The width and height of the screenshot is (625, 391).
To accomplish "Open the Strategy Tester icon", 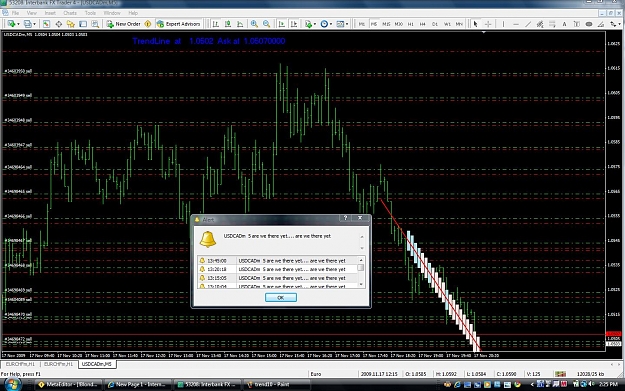I will click(95, 24).
